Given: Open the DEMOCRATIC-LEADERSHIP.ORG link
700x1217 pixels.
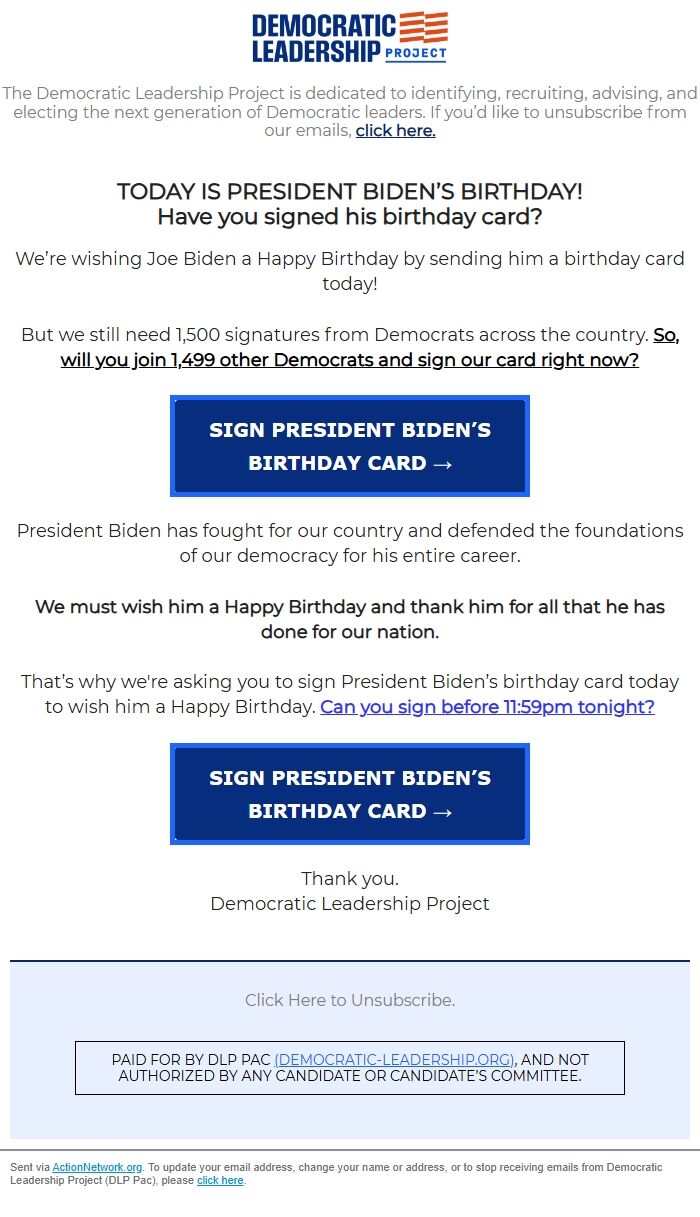Looking at the screenshot, I should [397, 1059].
